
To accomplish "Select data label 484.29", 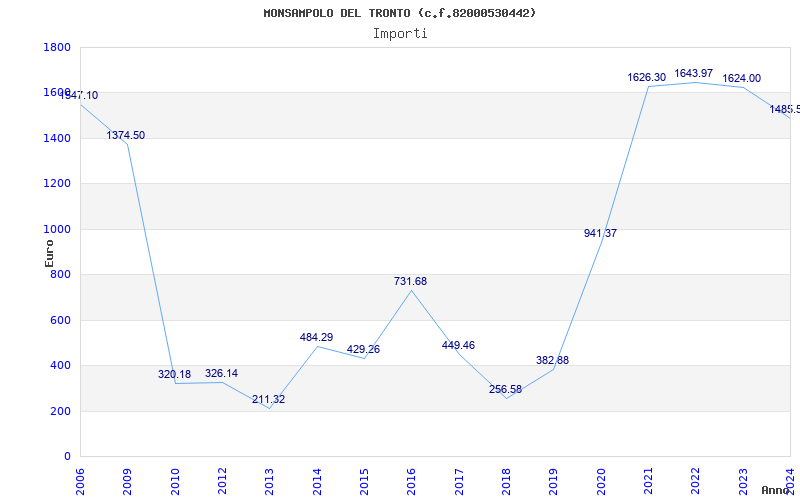I will click(x=316, y=337).
